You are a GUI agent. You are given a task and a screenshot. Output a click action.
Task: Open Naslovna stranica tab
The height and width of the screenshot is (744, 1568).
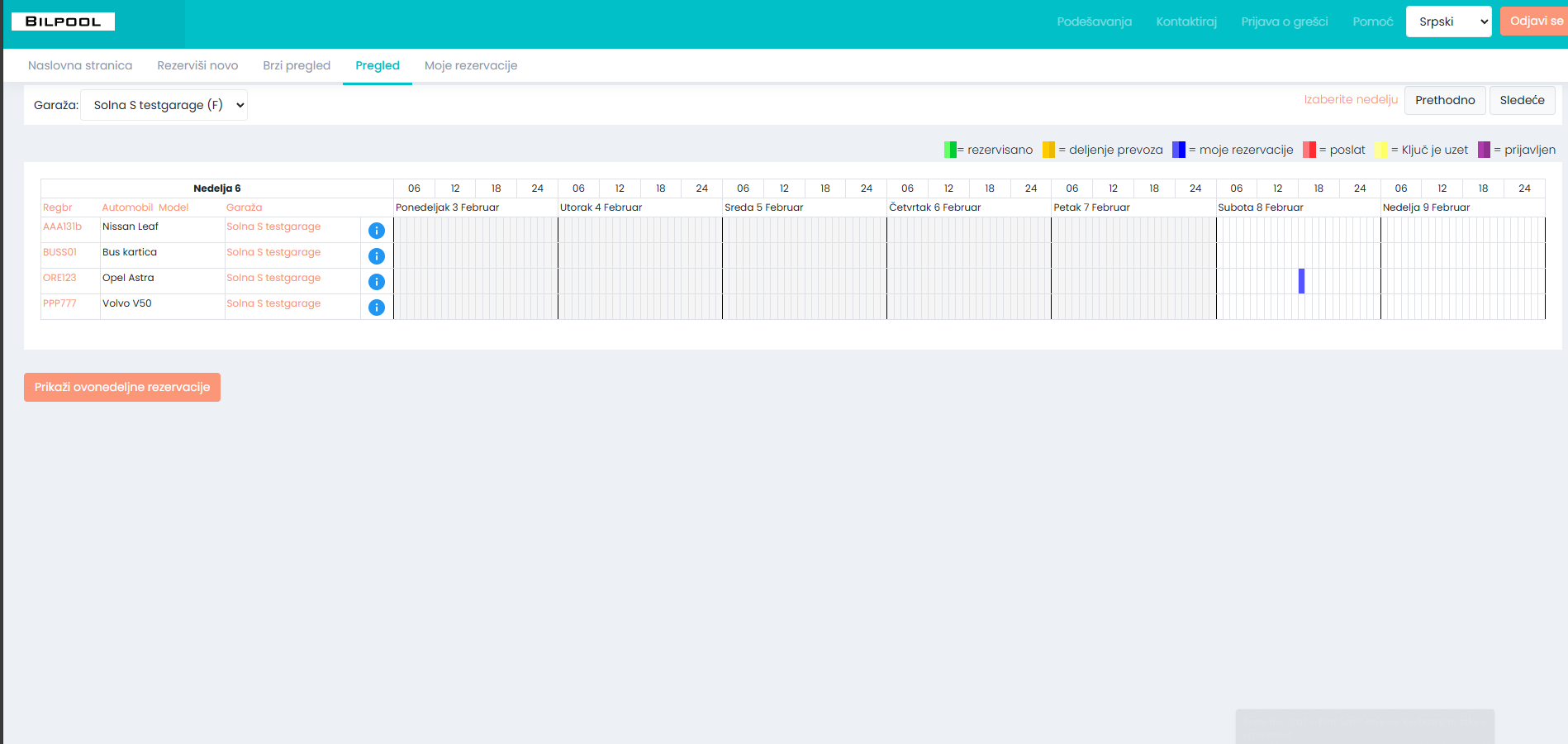pyautogui.click(x=80, y=65)
